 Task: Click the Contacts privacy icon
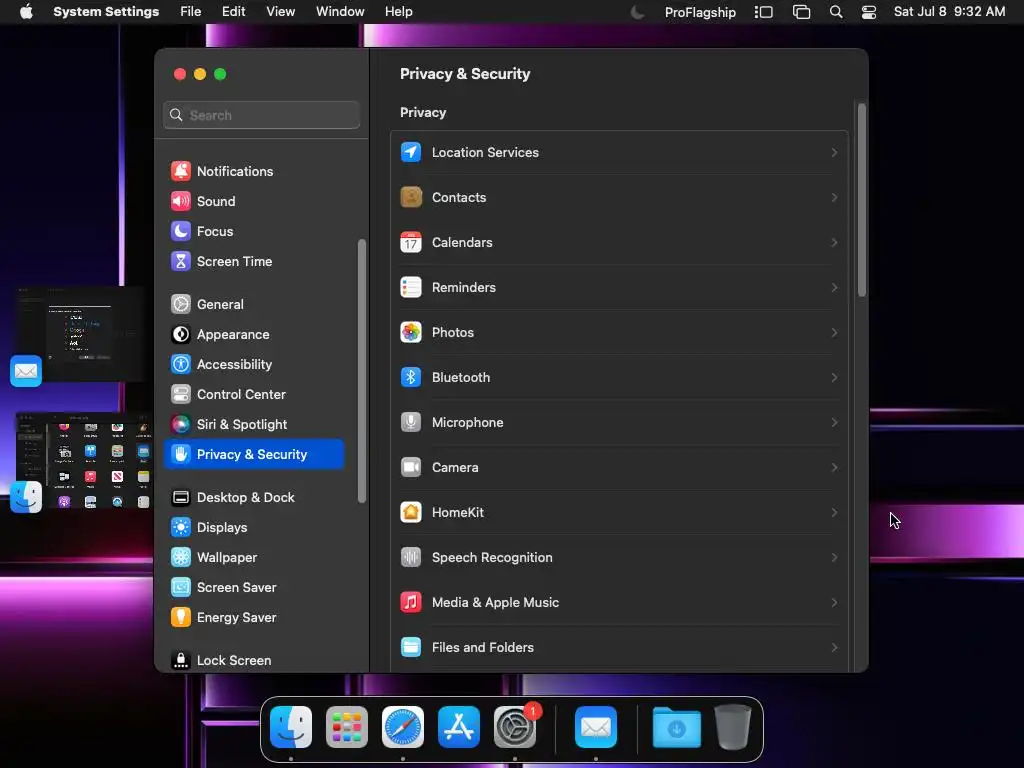click(411, 197)
